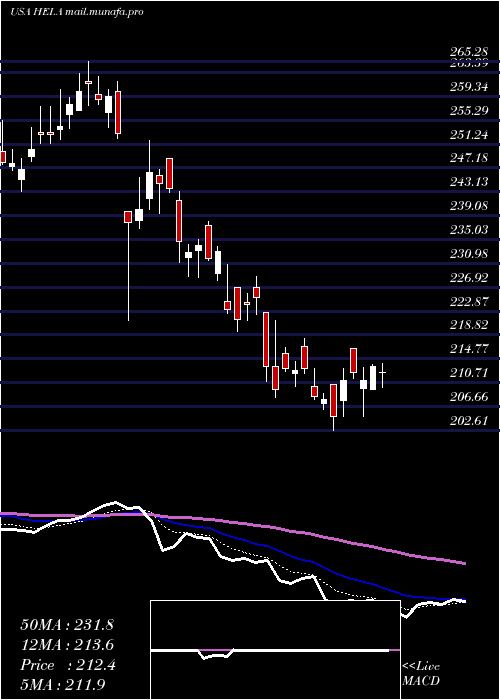Click the 255.29 price label
500x700 pixels.
coord(469,110)
